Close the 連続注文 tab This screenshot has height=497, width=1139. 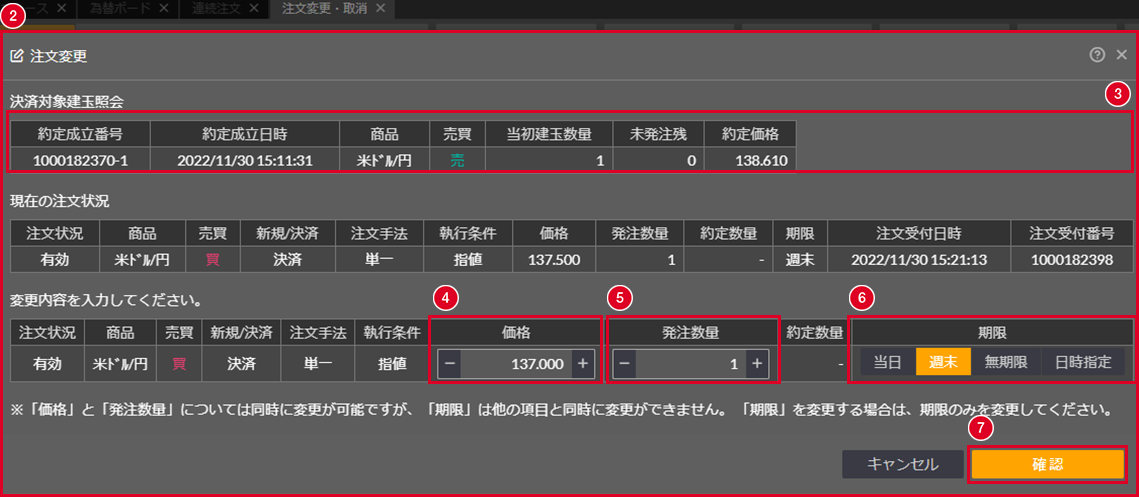pos(254,8)
